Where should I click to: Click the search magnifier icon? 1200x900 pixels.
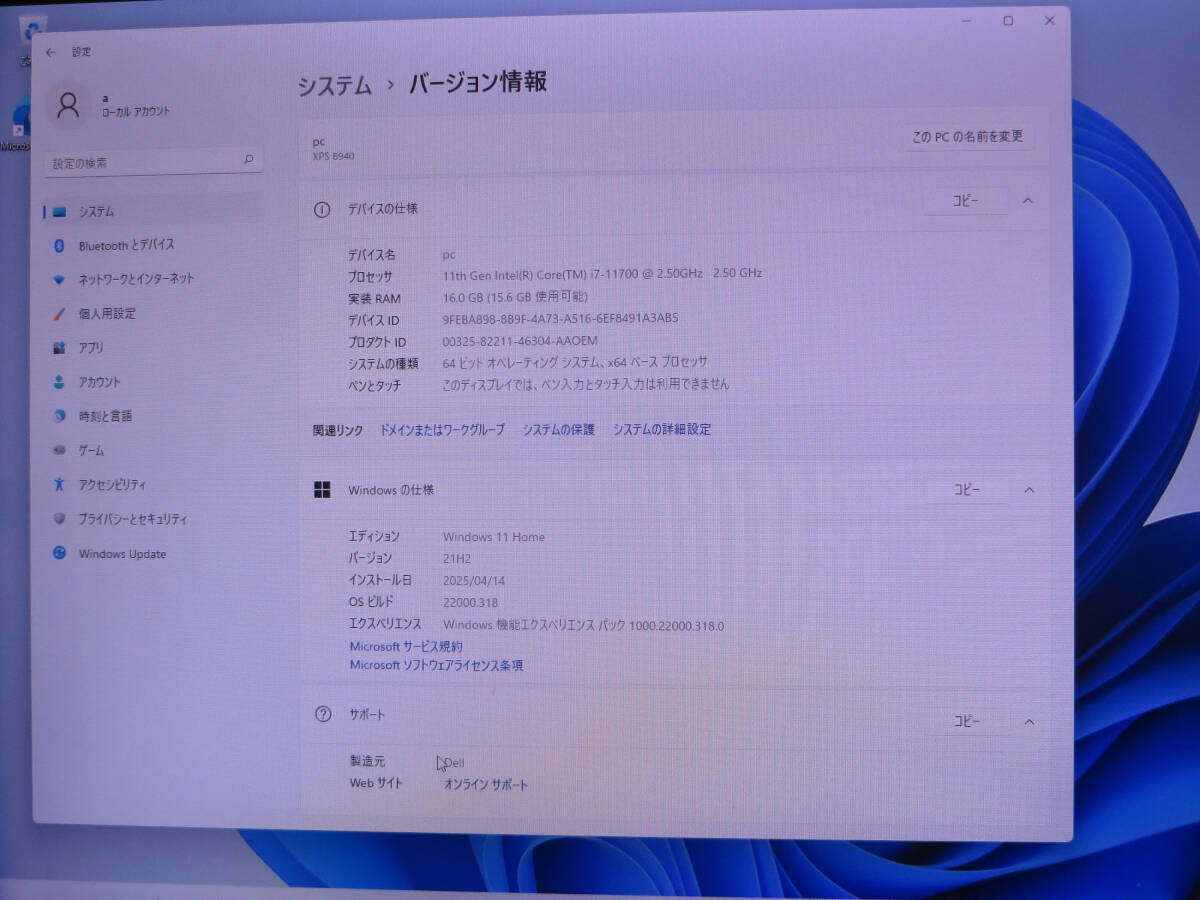coord(248,159)
